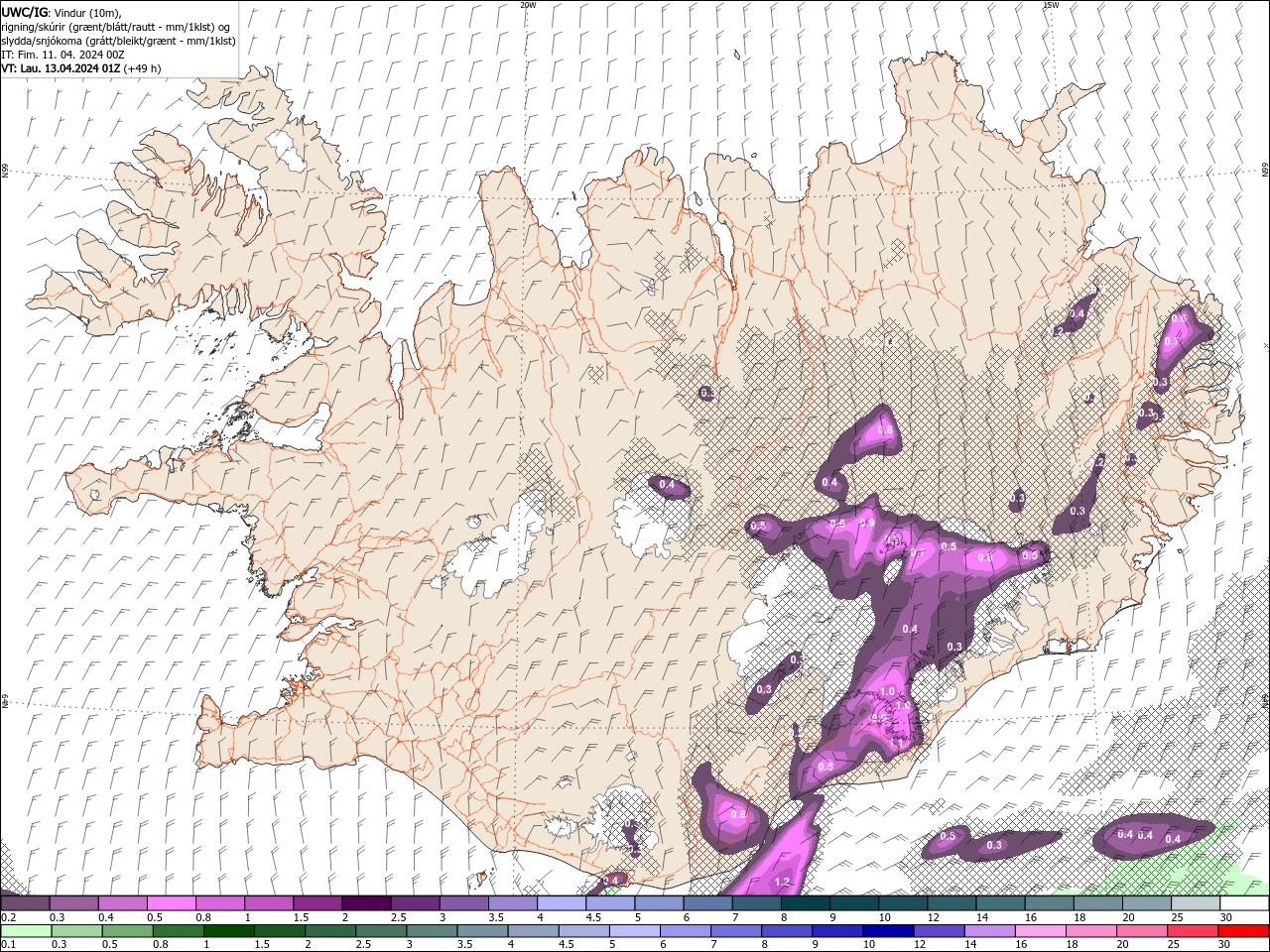Screen dimensions: 1270x952
Task: Click the bright red 30 swatch in lower legend
Action: pyautogui.click(x=1244, y=931)
